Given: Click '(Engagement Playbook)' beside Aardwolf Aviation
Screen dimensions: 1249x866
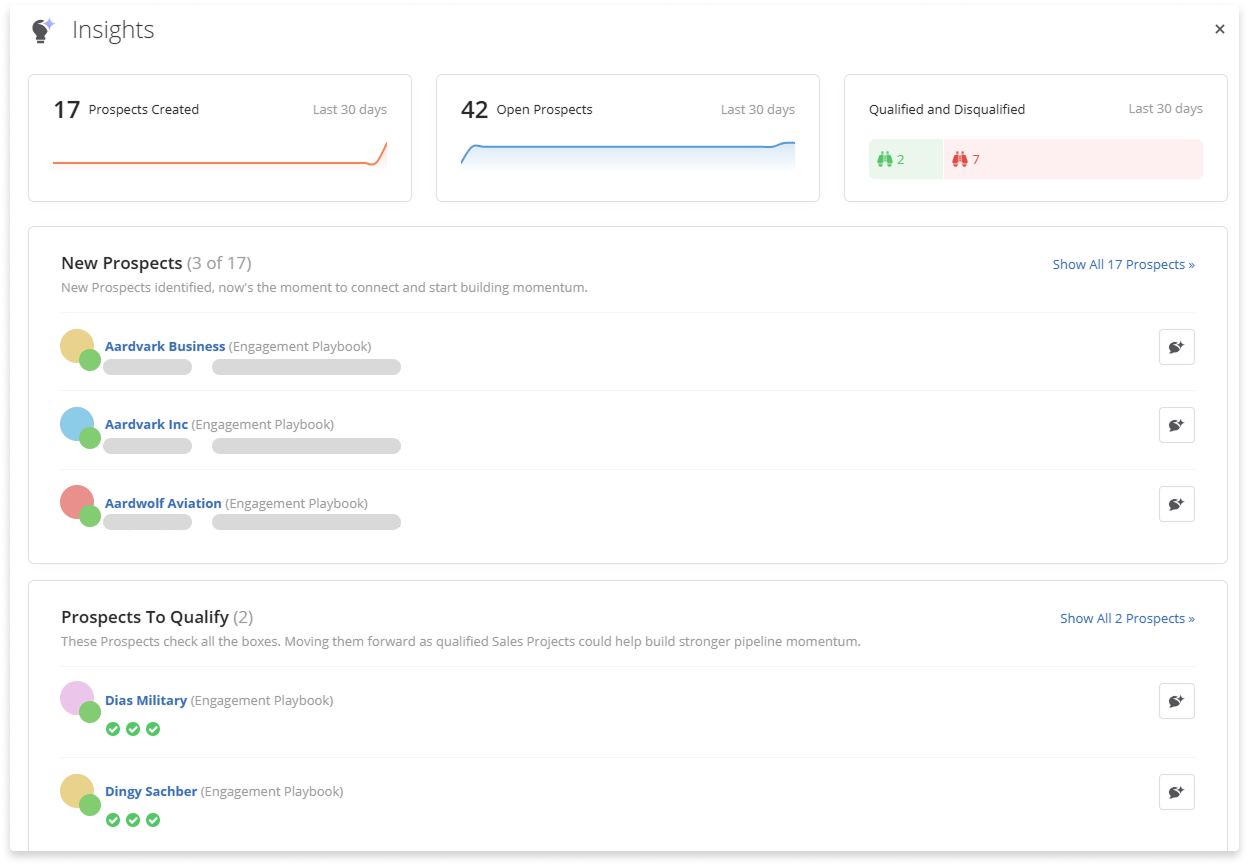Looking at the screenshot, I should [x=297, y=503].
